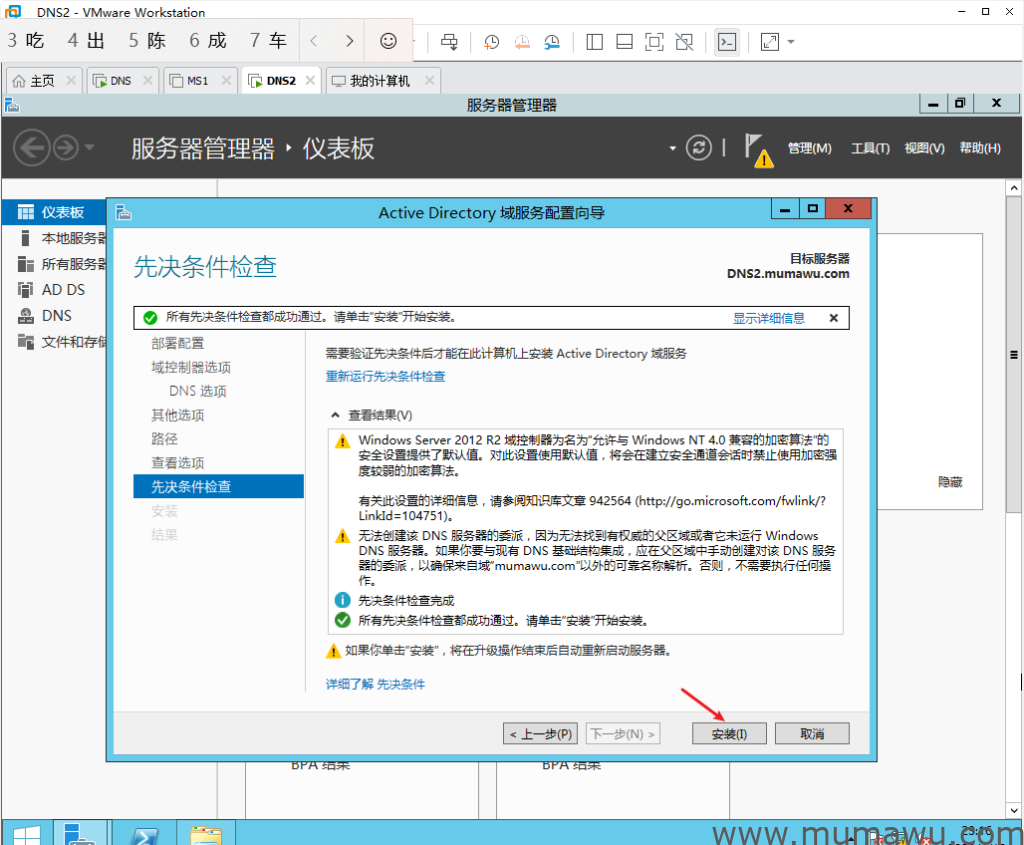Switch to the MS1 virtual machine tab
The image size is (1024, 845).
[x=197, y=80]
